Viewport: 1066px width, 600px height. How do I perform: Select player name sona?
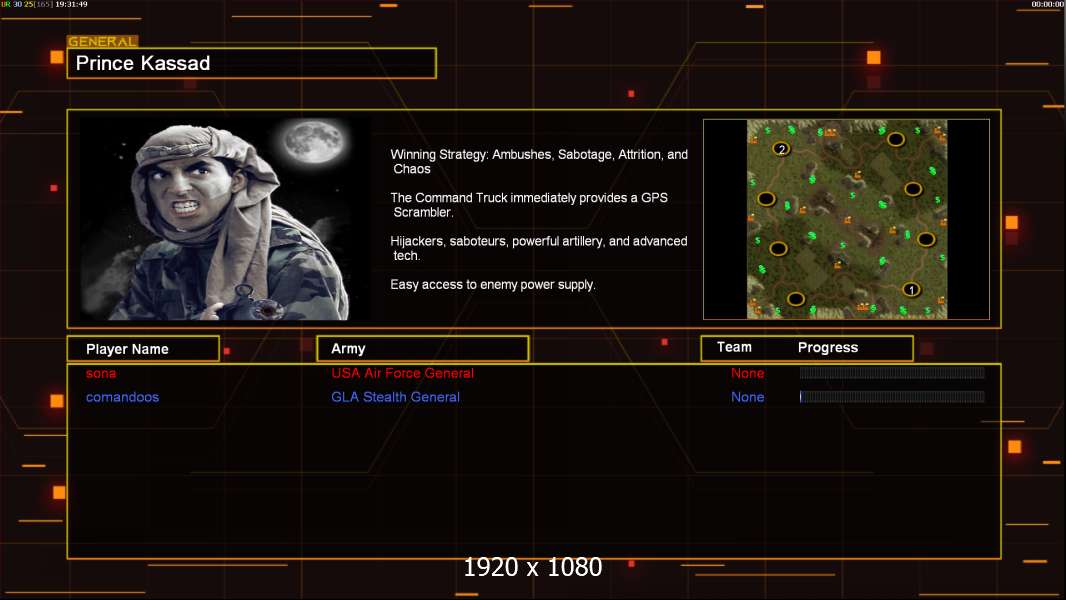click(101, 373)
